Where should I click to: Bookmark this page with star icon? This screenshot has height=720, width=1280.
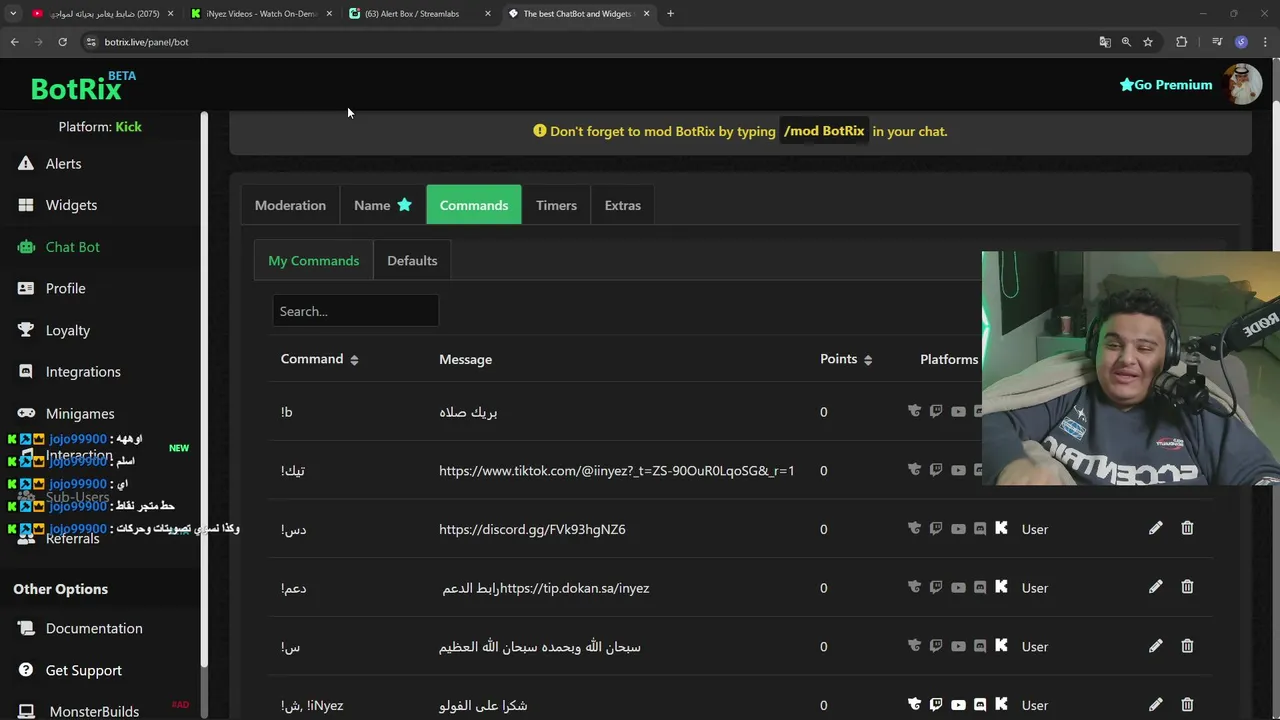(1148, 42)
